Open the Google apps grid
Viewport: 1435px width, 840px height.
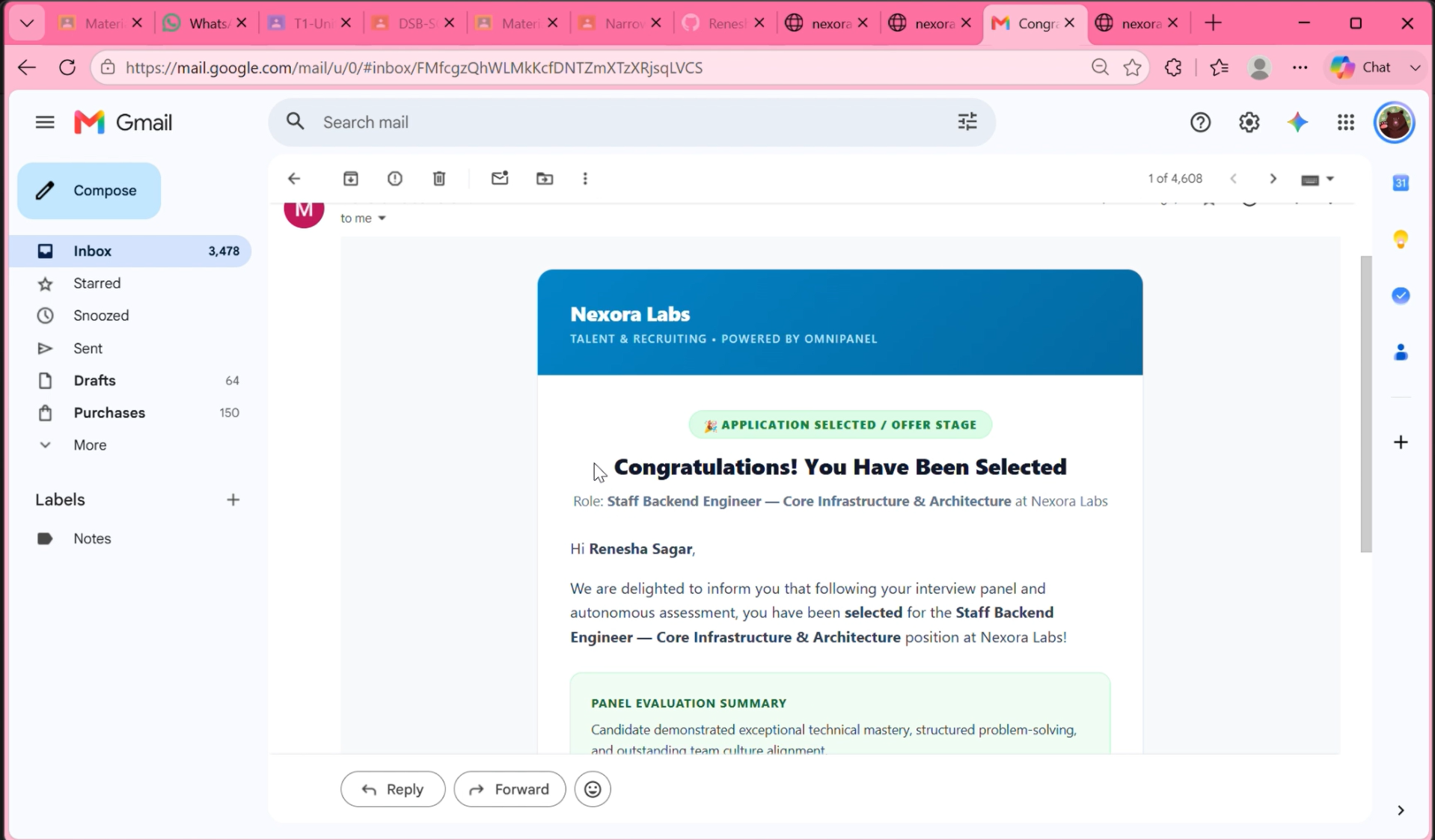(x=1345, y=122)
